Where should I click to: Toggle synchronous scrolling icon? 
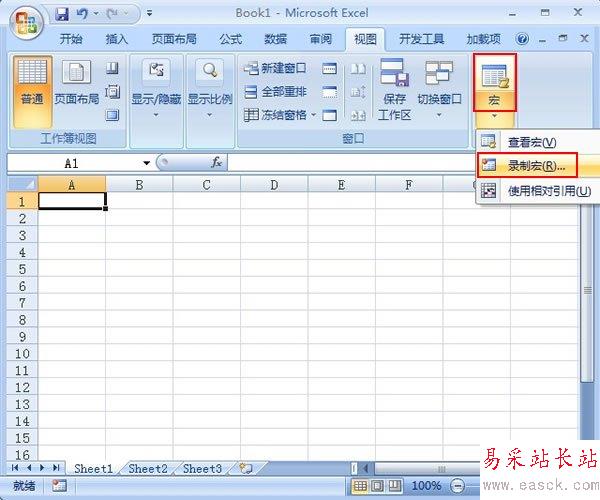tap(358, 92)
